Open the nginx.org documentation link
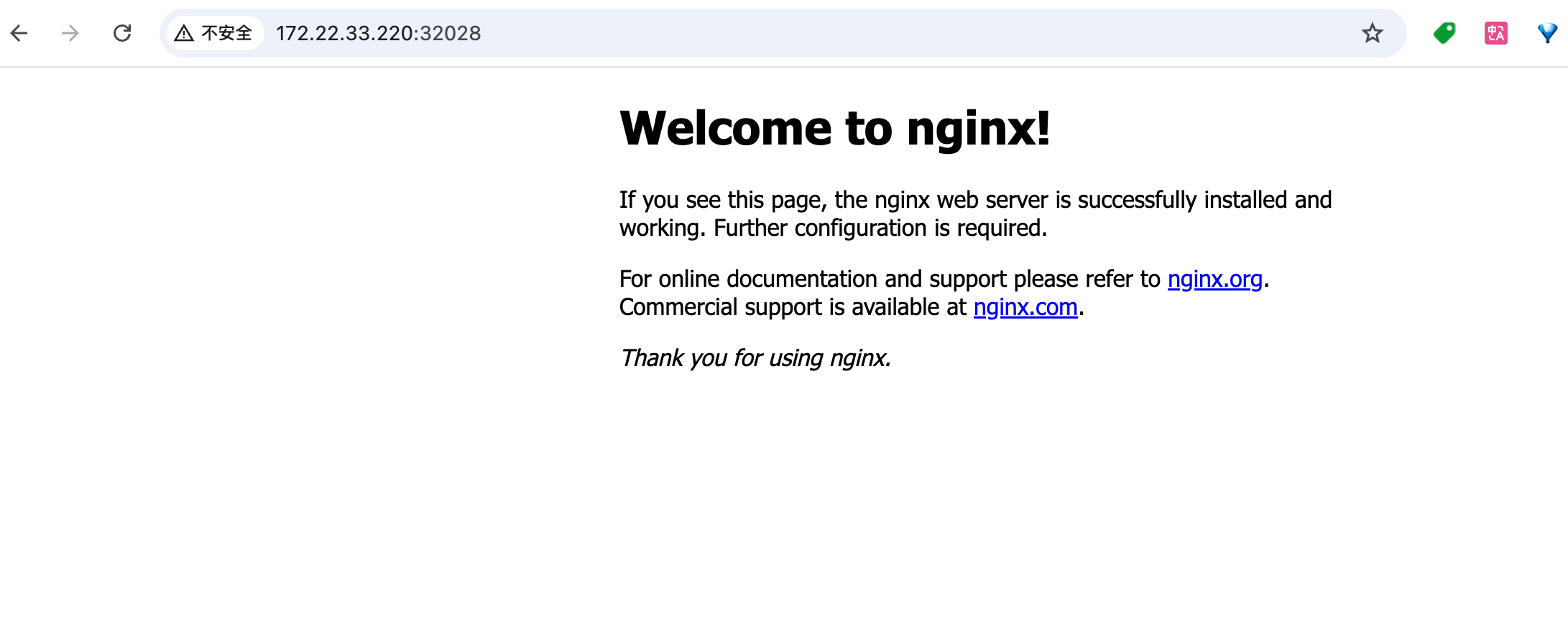1568x617 pixels. [x=1214, y=279]
